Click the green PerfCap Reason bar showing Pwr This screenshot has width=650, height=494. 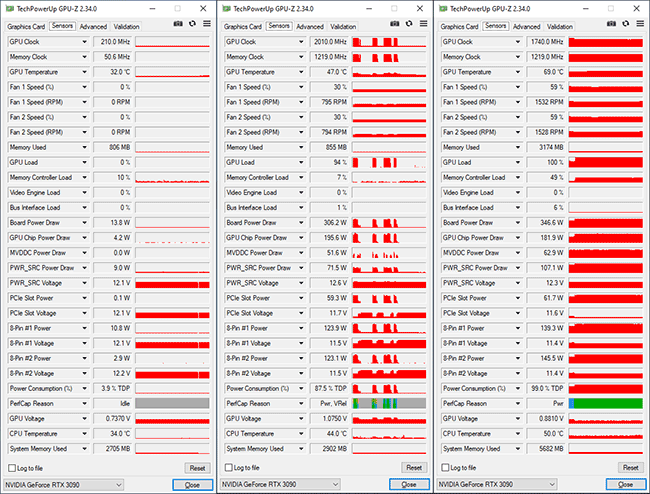[x=606, y=403]
